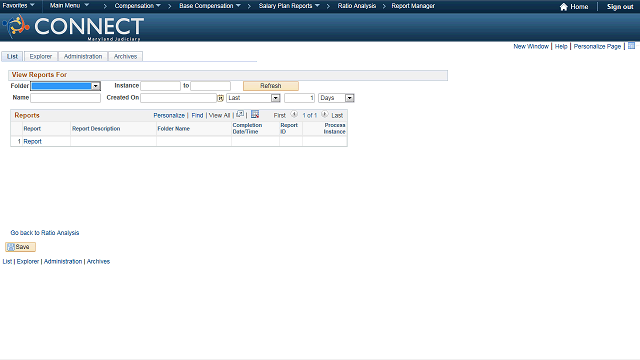Click the Save button

[x=20, y=247]
